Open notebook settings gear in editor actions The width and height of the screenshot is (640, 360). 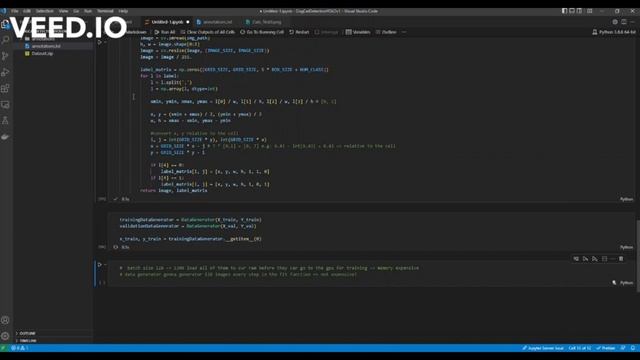615,22
